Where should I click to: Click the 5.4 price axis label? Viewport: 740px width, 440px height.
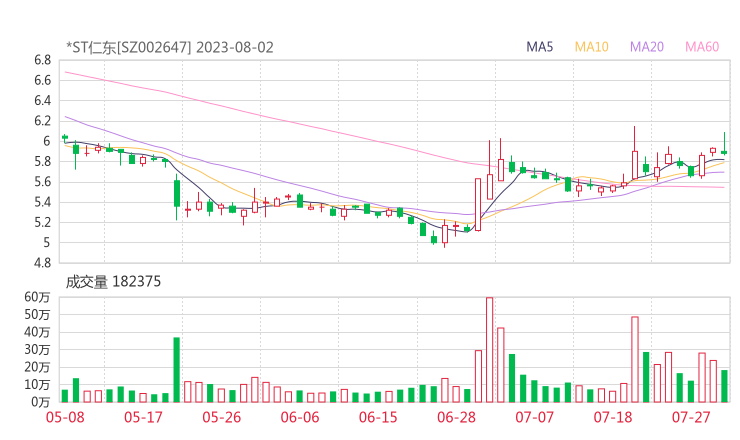(x=42, y=202)
